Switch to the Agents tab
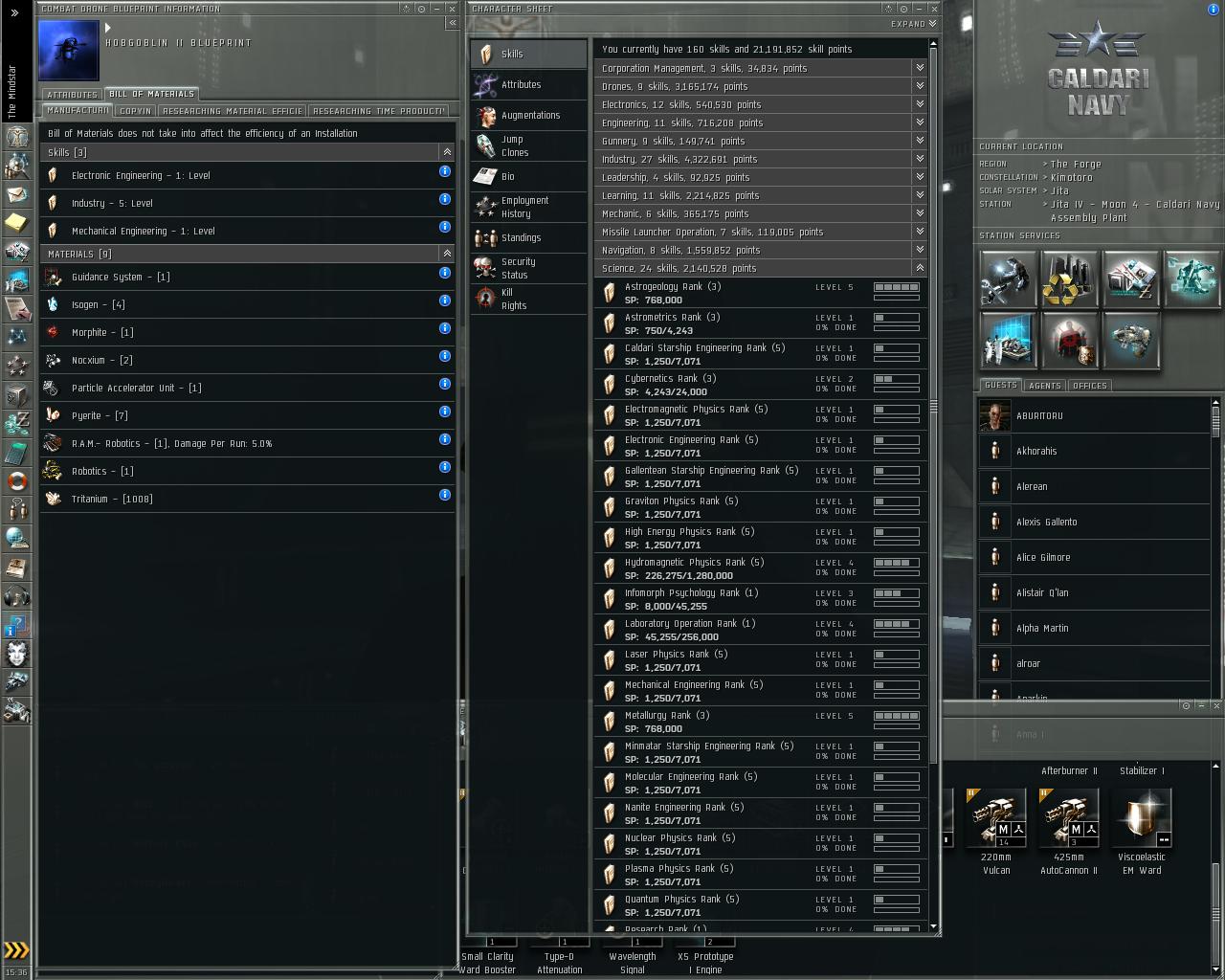 [1044, 386]
